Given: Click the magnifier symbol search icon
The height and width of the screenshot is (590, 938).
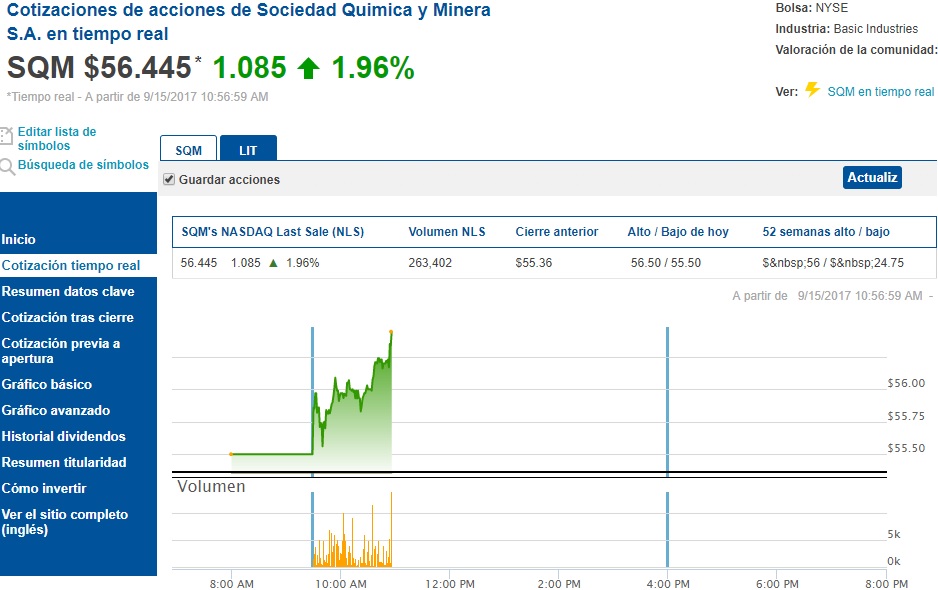Looking at the screenshot, I should [7, 166].
